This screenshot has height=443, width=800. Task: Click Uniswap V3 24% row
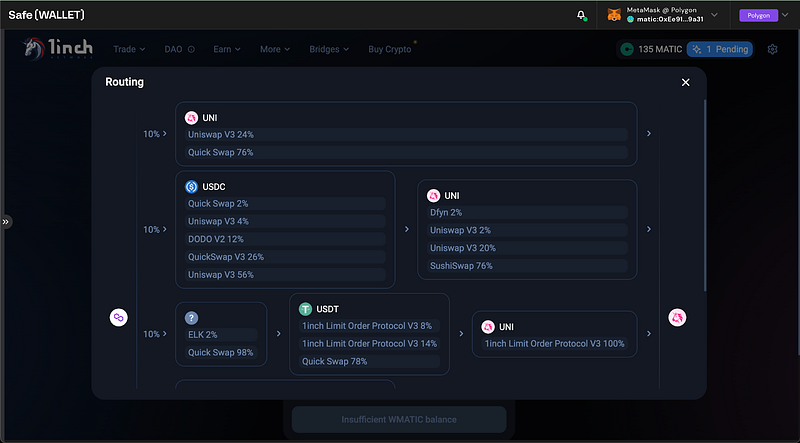(x=406, y=135)
